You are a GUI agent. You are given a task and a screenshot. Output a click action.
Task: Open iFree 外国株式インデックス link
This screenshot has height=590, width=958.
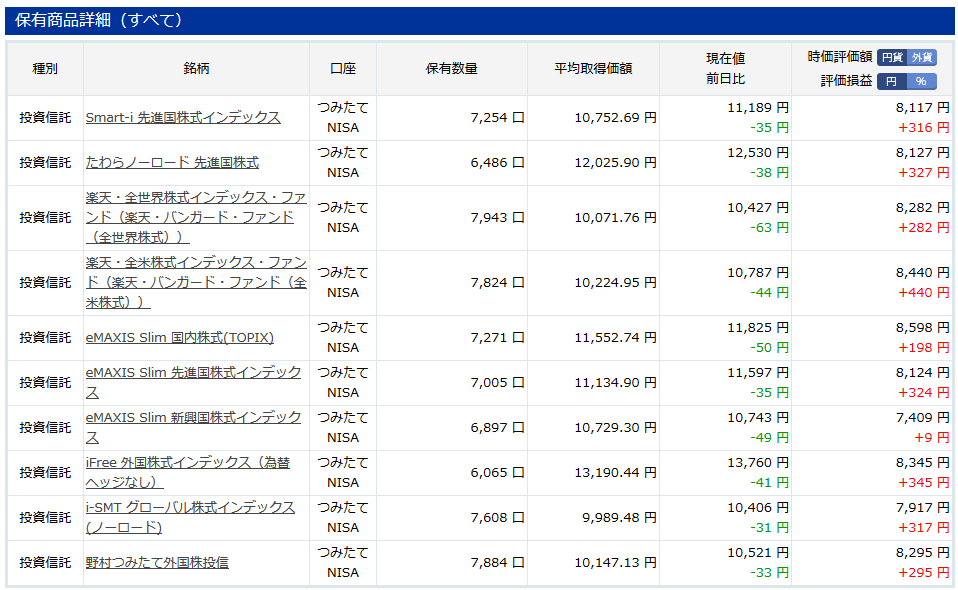click(188, 472)
